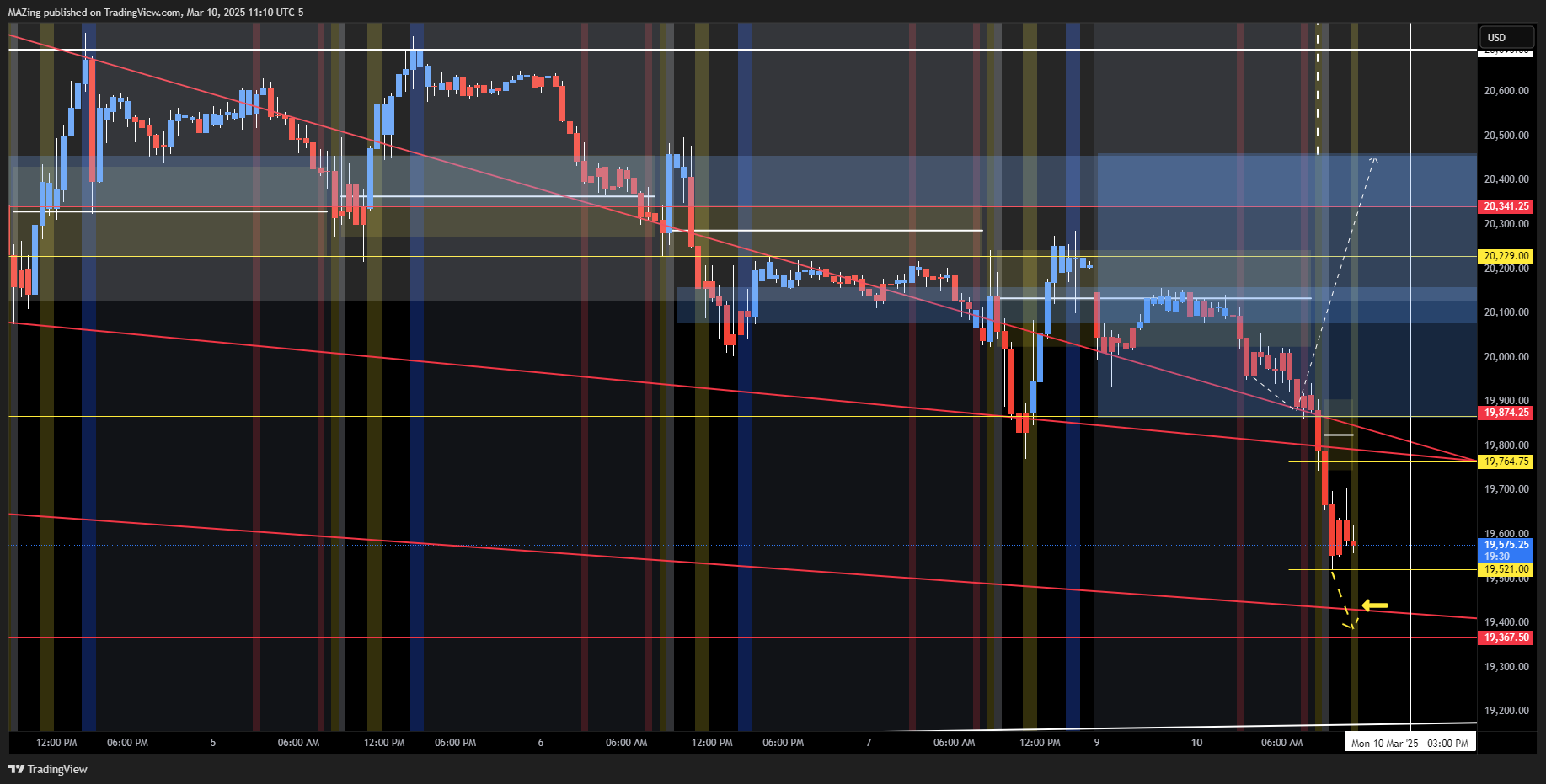This screenshot has width=1546, height=784.
Task: Click the TradingView logo
Action: [x=48, y=769]
